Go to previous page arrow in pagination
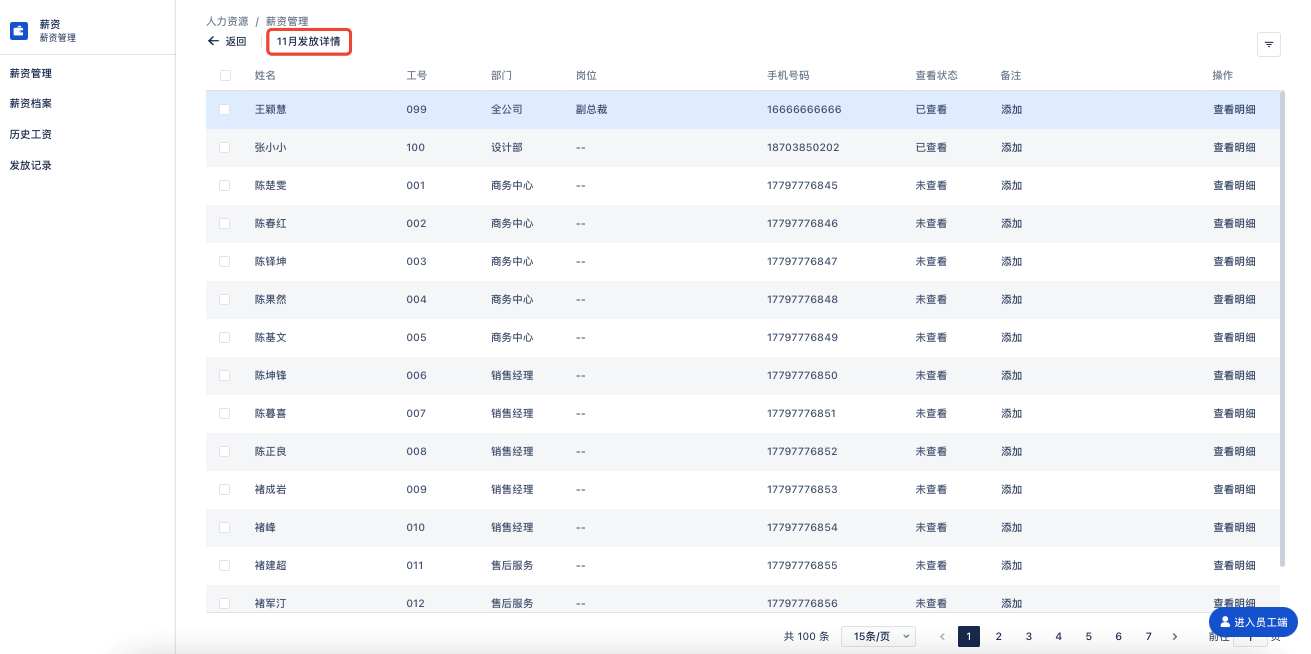 (x=941, y=636)
